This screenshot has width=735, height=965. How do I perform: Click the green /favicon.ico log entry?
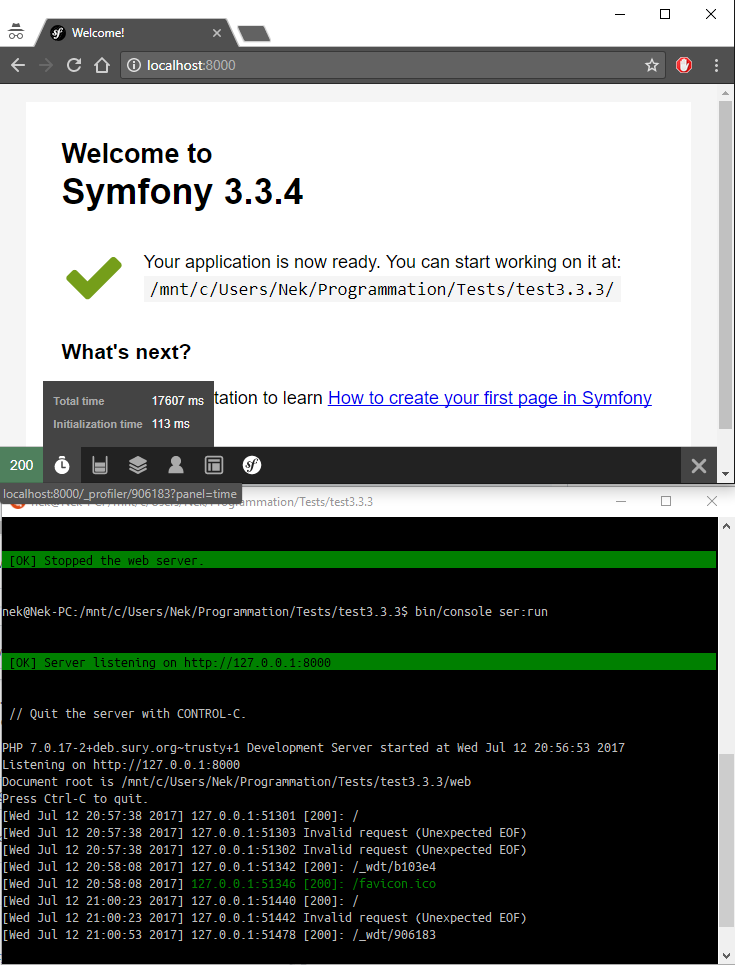313,884
